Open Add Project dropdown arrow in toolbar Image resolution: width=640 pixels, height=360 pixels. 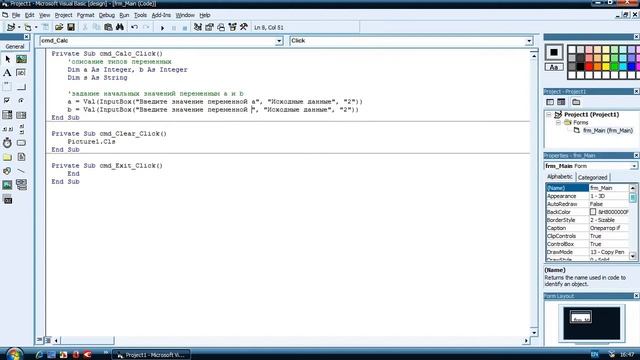[19, 27]
